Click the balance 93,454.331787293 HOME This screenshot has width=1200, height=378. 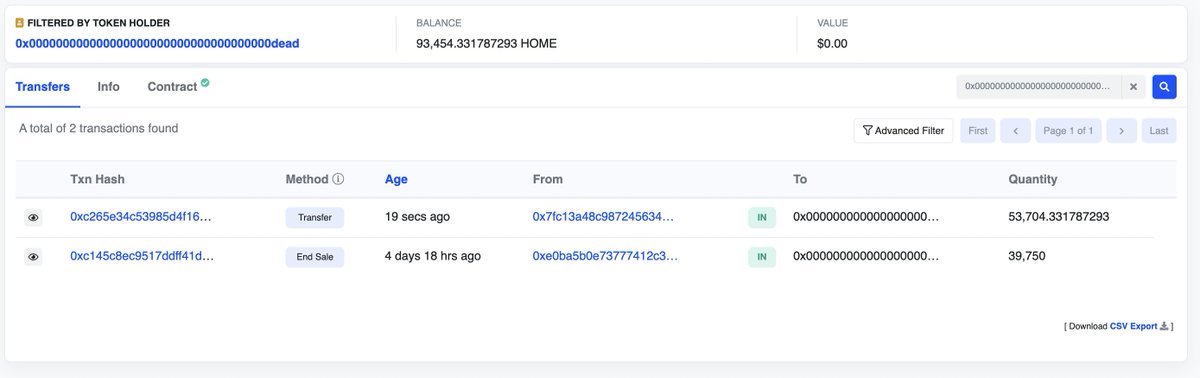point(487,43)
